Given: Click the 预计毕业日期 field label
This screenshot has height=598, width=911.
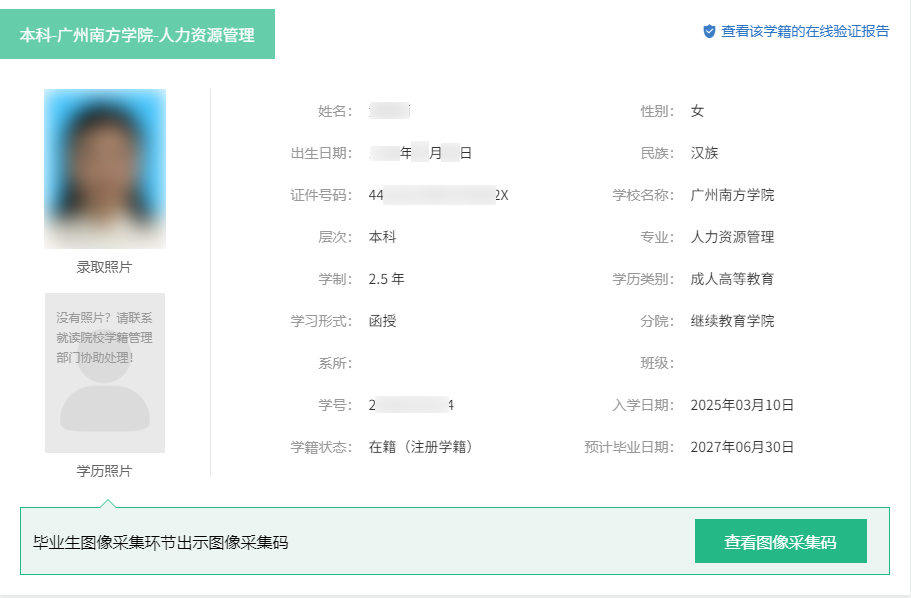Looking at the screenshot, I should point(629,447).
